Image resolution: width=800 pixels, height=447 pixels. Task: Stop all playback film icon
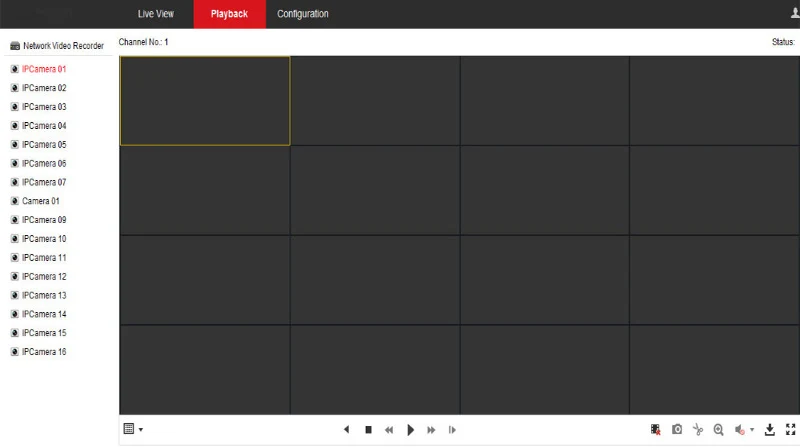coord(656,430)
